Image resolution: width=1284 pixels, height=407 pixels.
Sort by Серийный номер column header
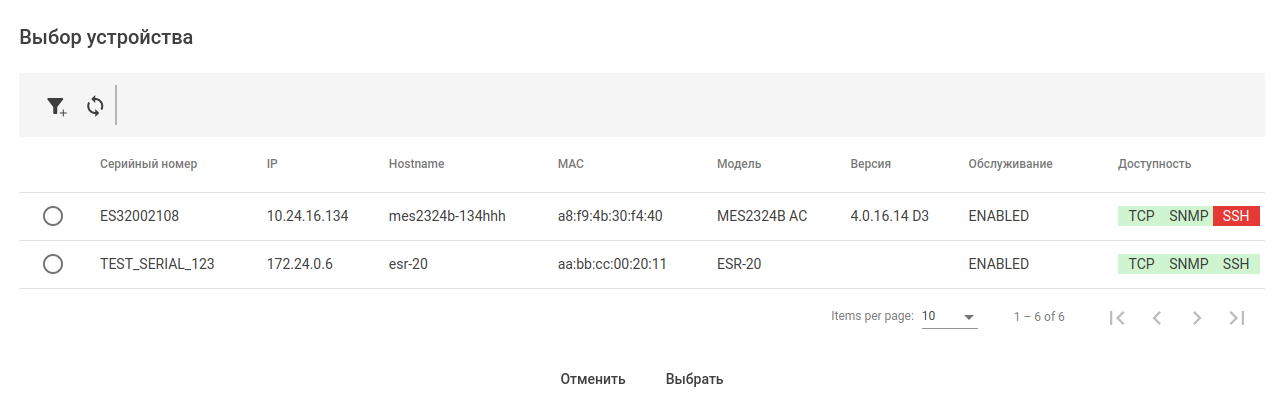click(x=148, y=164)
